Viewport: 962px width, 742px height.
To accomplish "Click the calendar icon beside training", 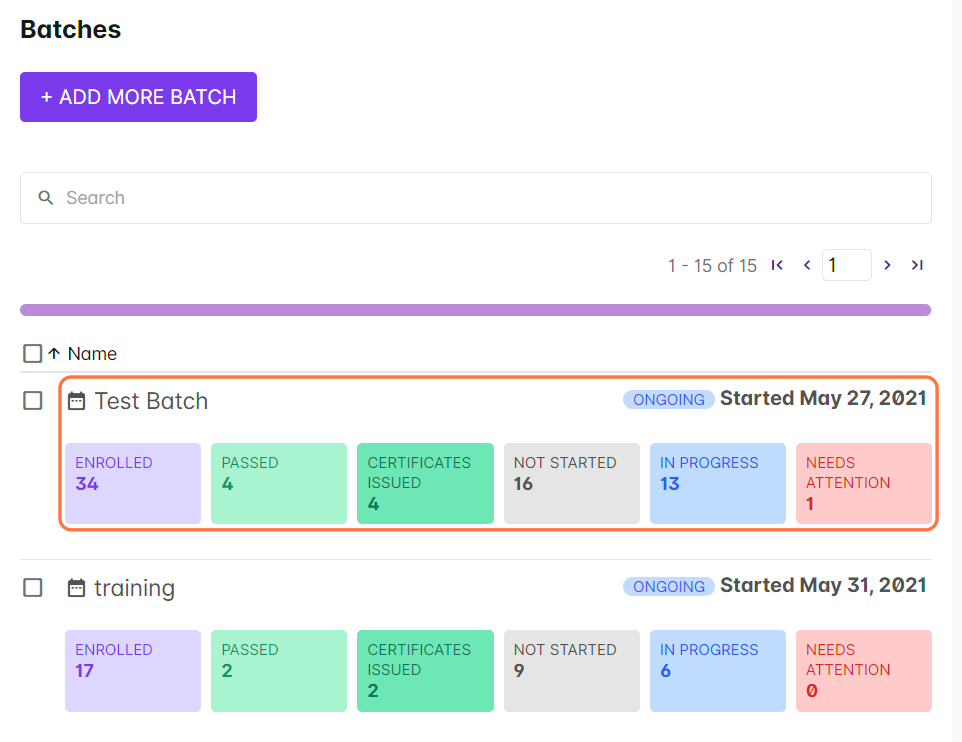I will pos(76,588).
